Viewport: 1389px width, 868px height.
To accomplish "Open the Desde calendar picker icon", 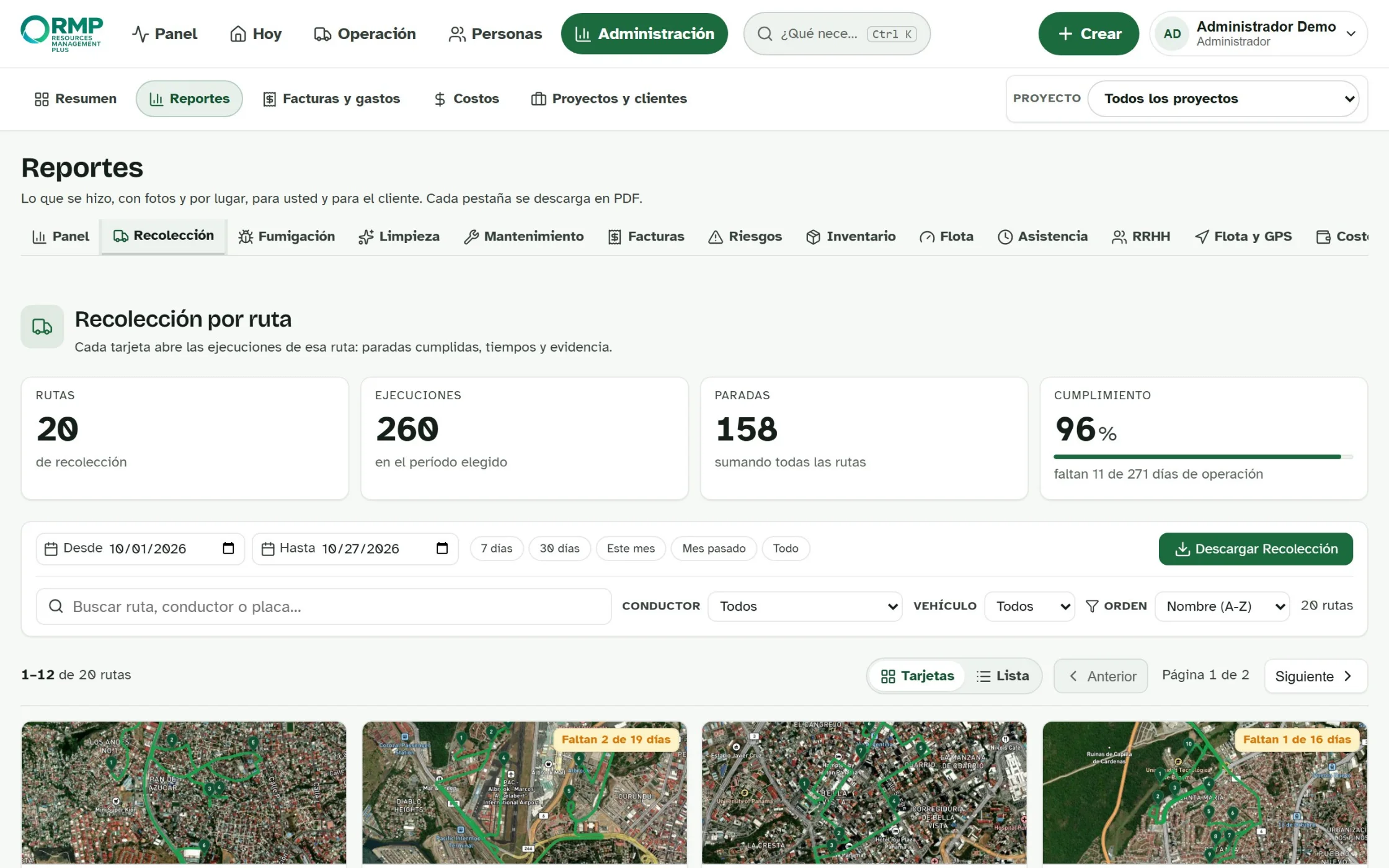I will pyautogui.click(x=228, y=548).
